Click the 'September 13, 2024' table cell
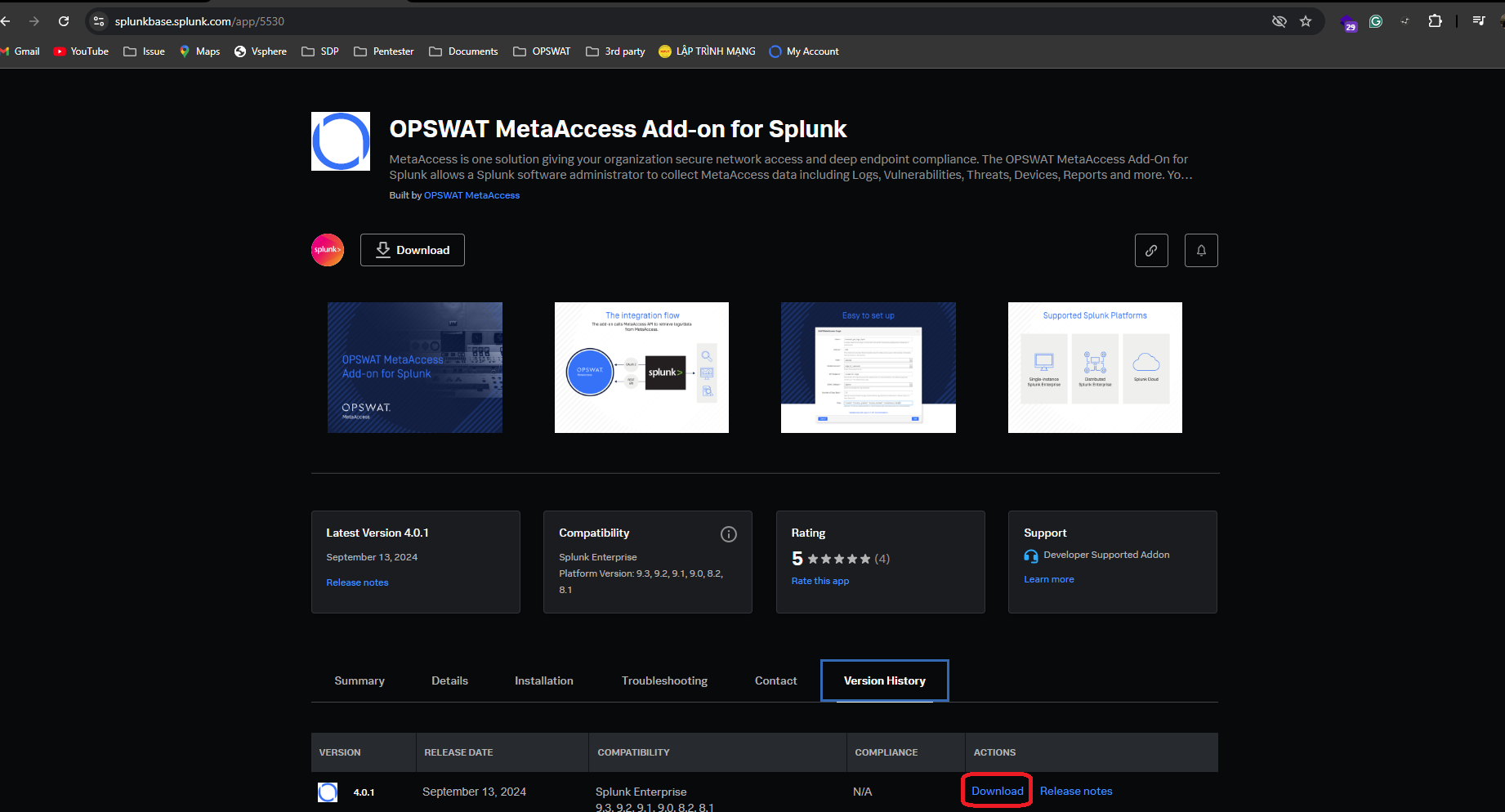The image size is (1505, 812). [474, 792]
